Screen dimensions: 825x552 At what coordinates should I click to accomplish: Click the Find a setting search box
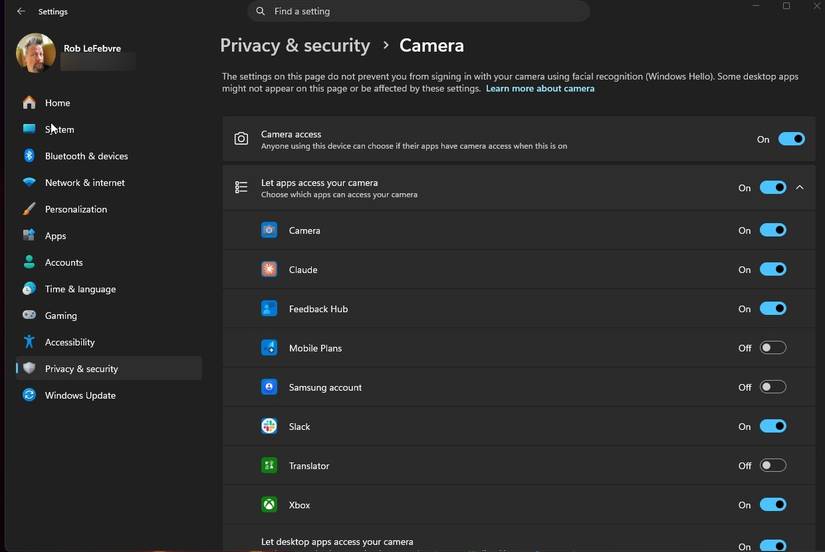coord(418,11)
